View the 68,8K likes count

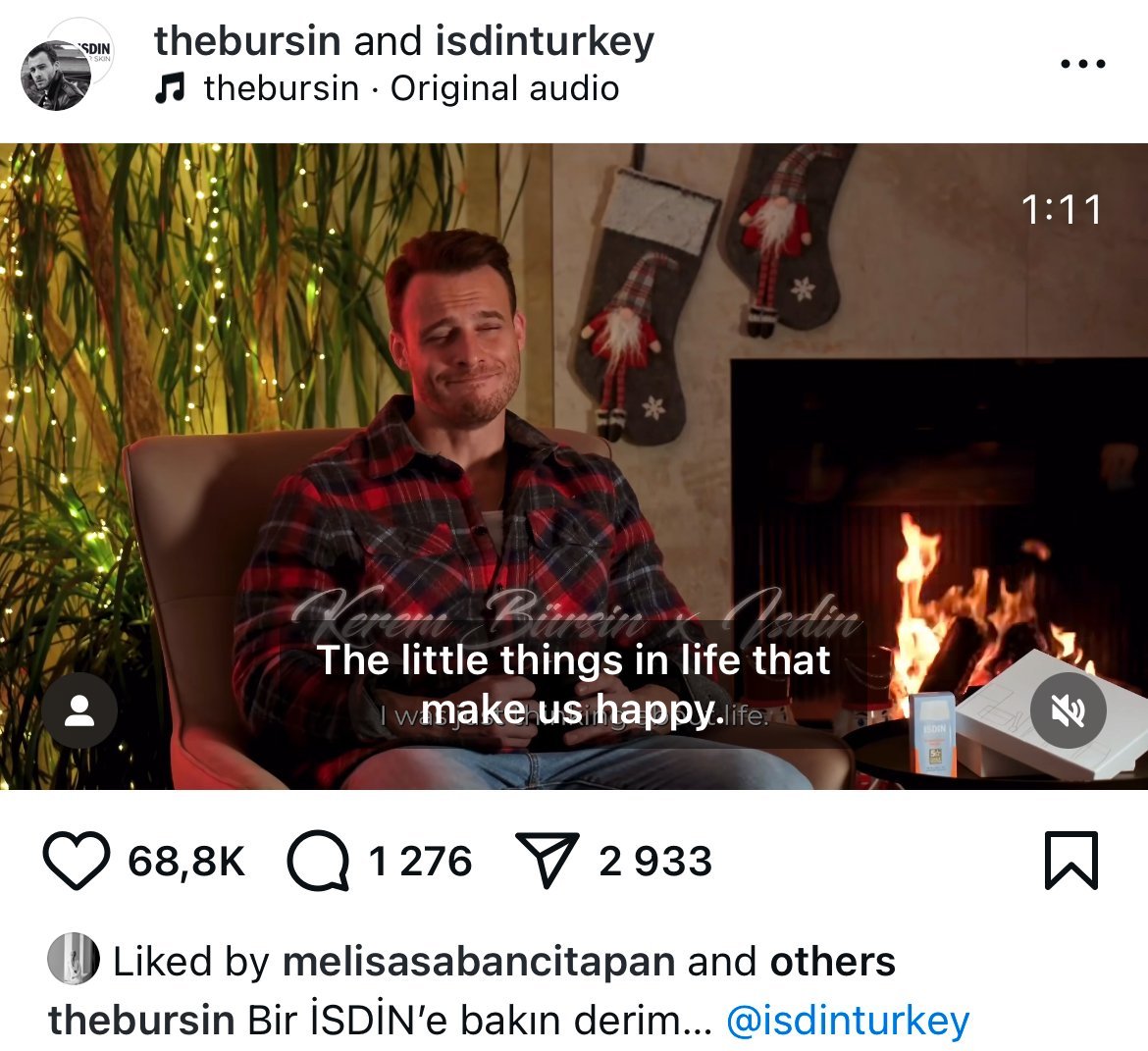point(186,862)
